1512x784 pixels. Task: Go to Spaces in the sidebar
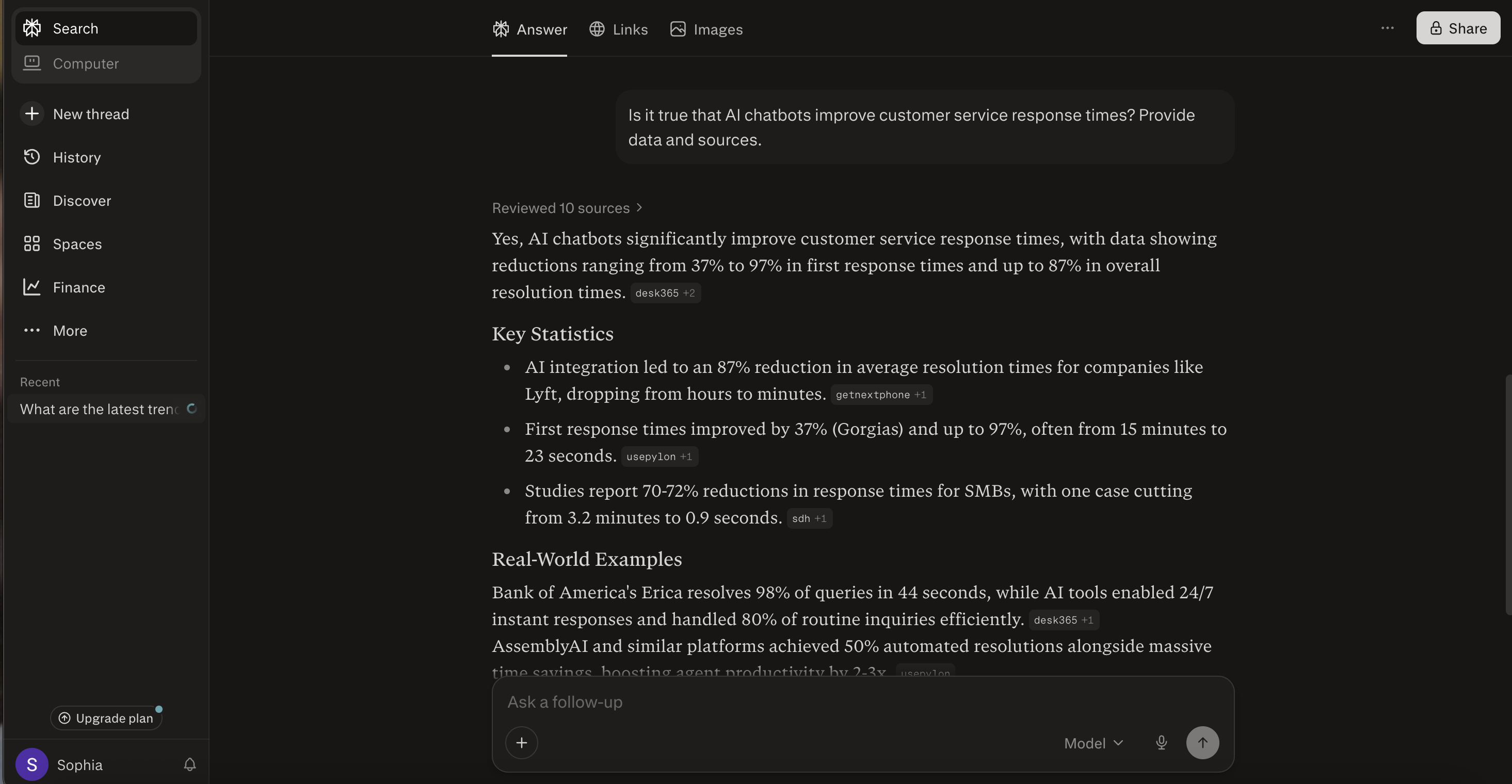[77, 244]
